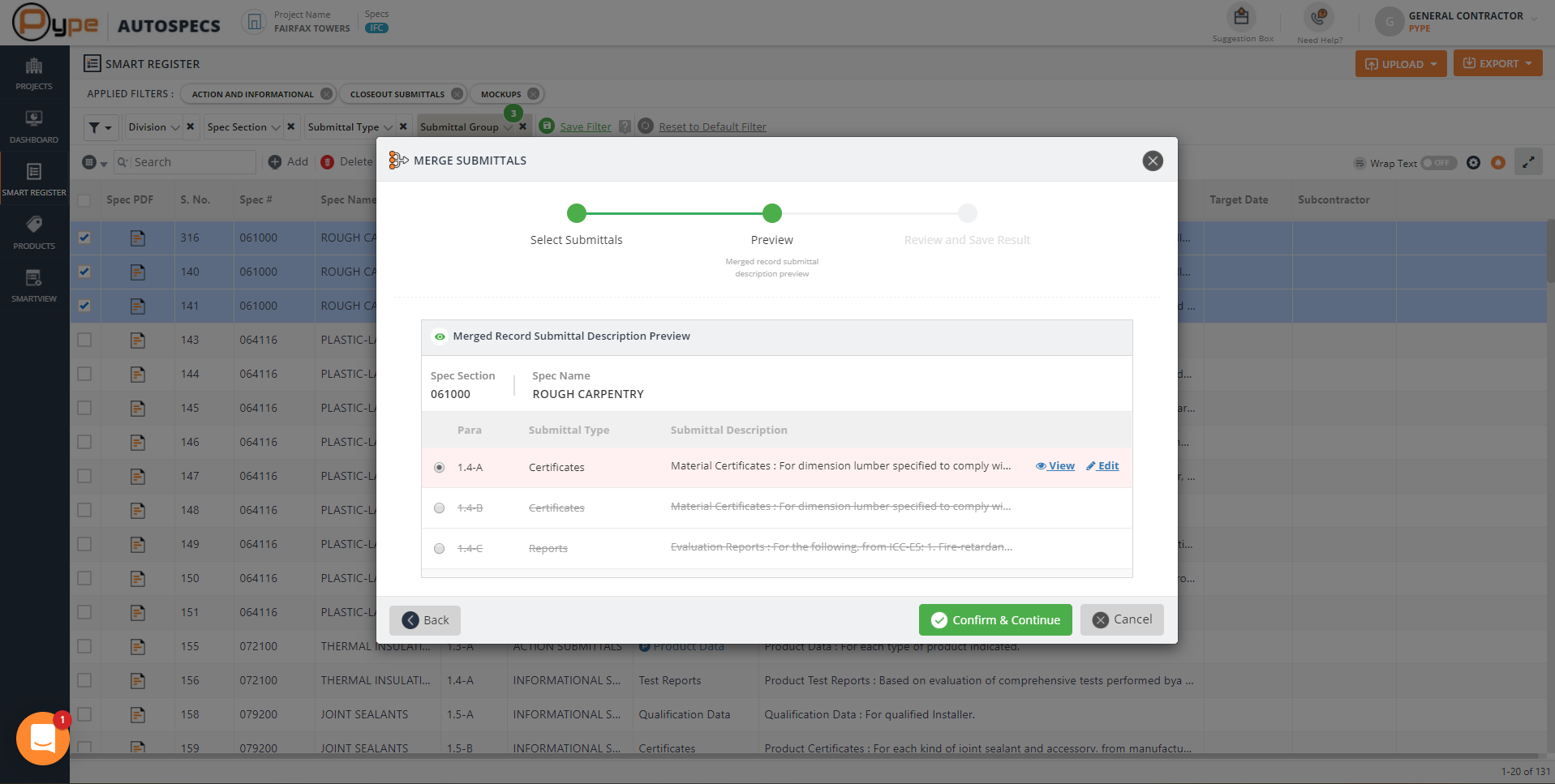
Task: Open Smart Register in the sidebar
Action: click(x=34, y=180)
